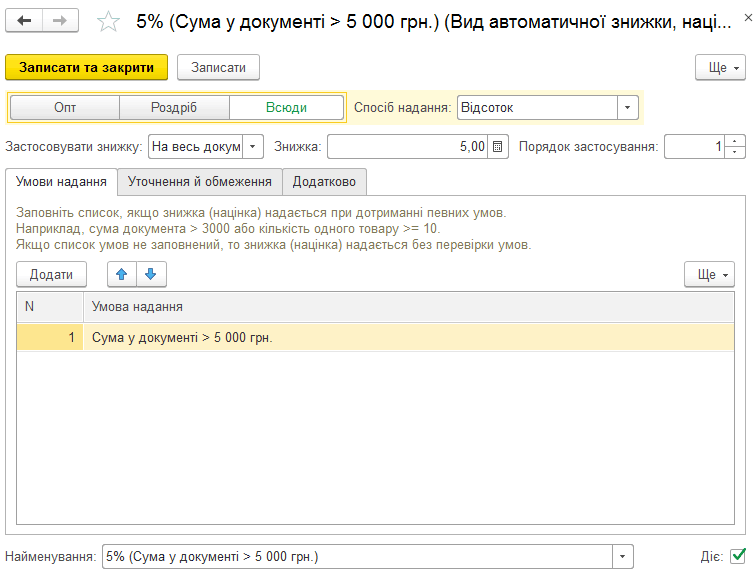This screenshot has height=574, width=756.
Task: Click the Умова надання column header
Action: (x=409, y=307)
